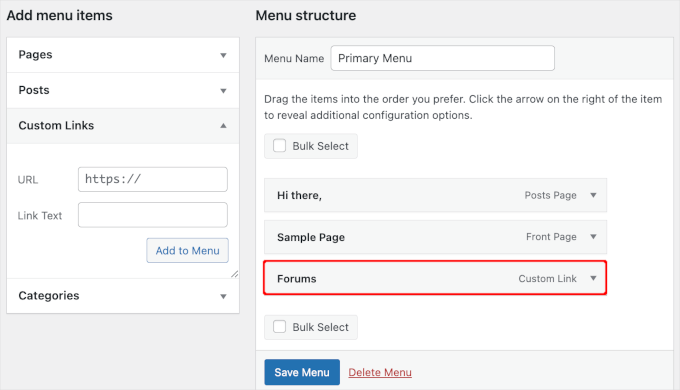Open options arrow for Hi there, item
The height and width of the screenshot is (390, 680).
pos(593,195)
